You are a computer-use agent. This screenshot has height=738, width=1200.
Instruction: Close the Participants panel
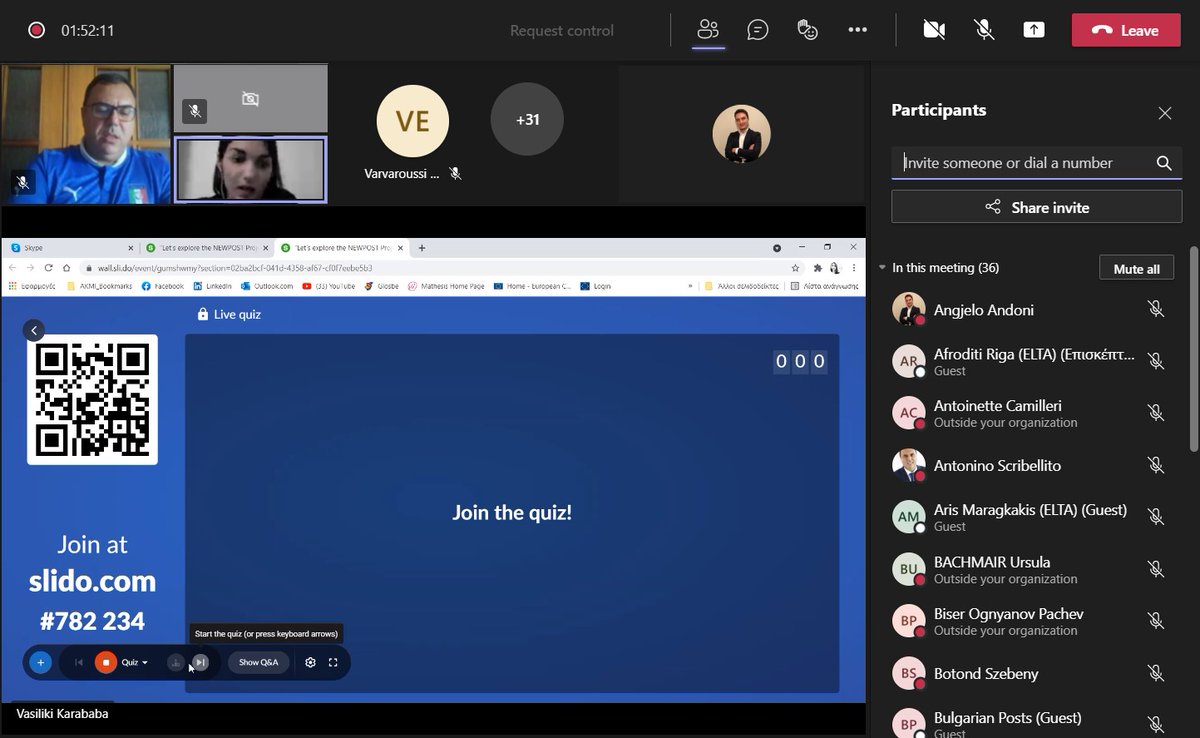1165,113
